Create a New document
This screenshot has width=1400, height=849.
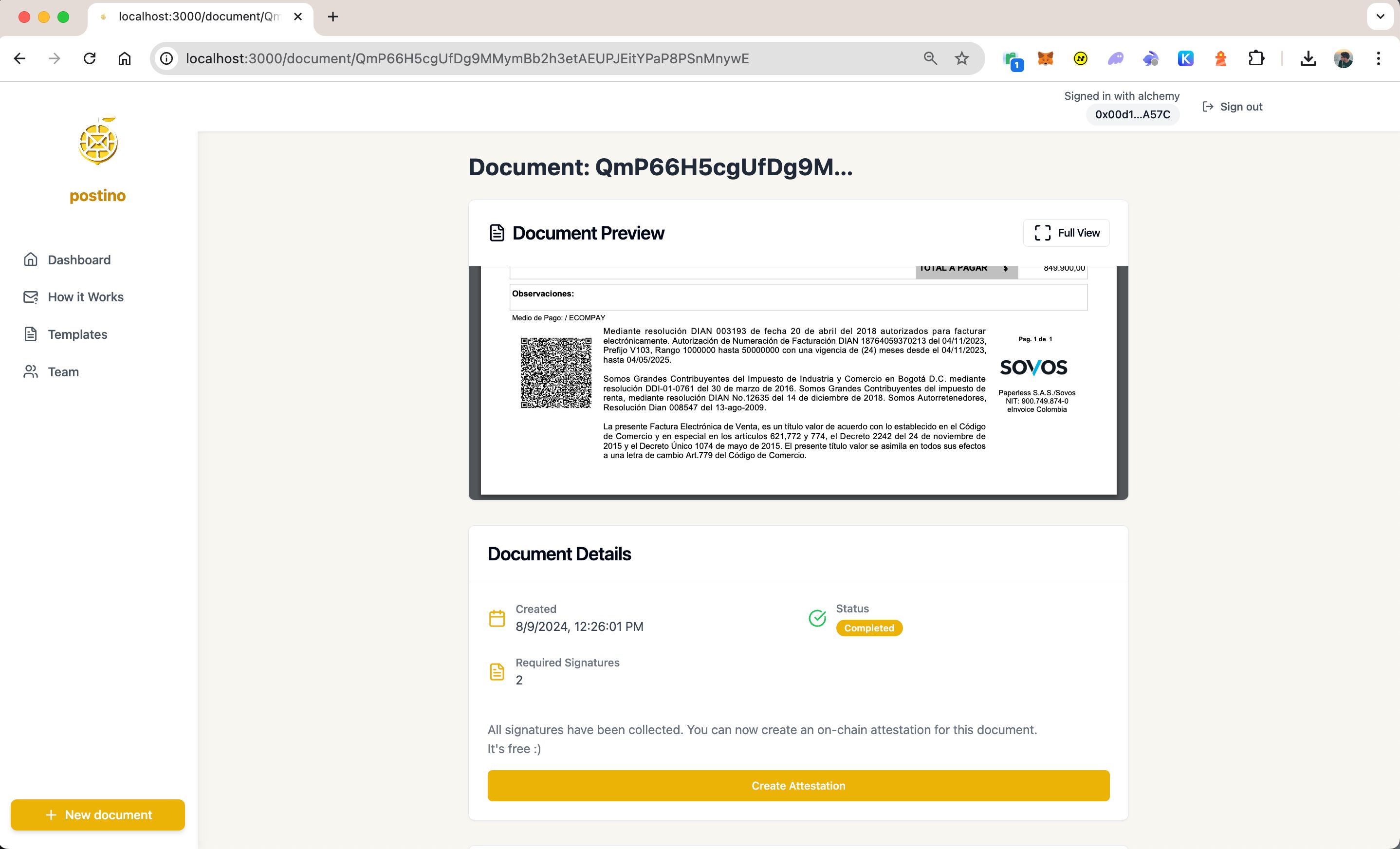(98, 815)
